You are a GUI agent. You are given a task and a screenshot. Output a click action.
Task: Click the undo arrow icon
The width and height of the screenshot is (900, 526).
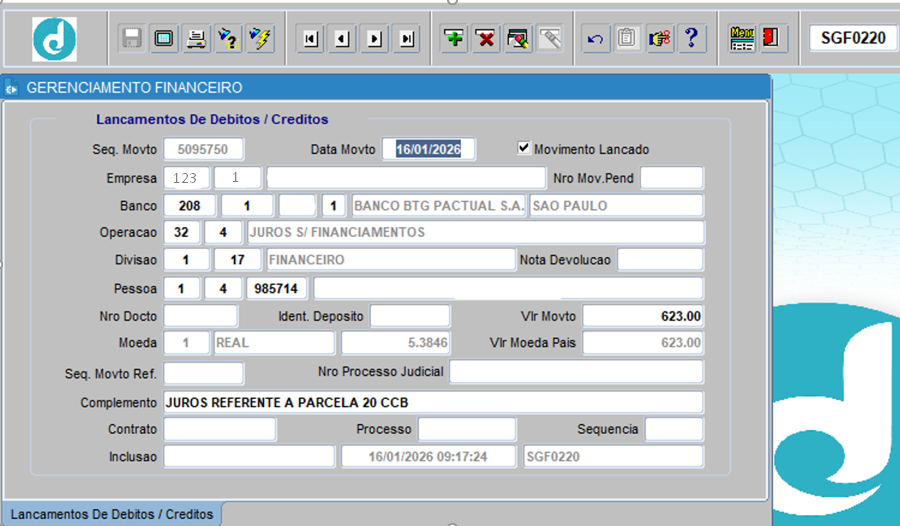click(596, 39)
